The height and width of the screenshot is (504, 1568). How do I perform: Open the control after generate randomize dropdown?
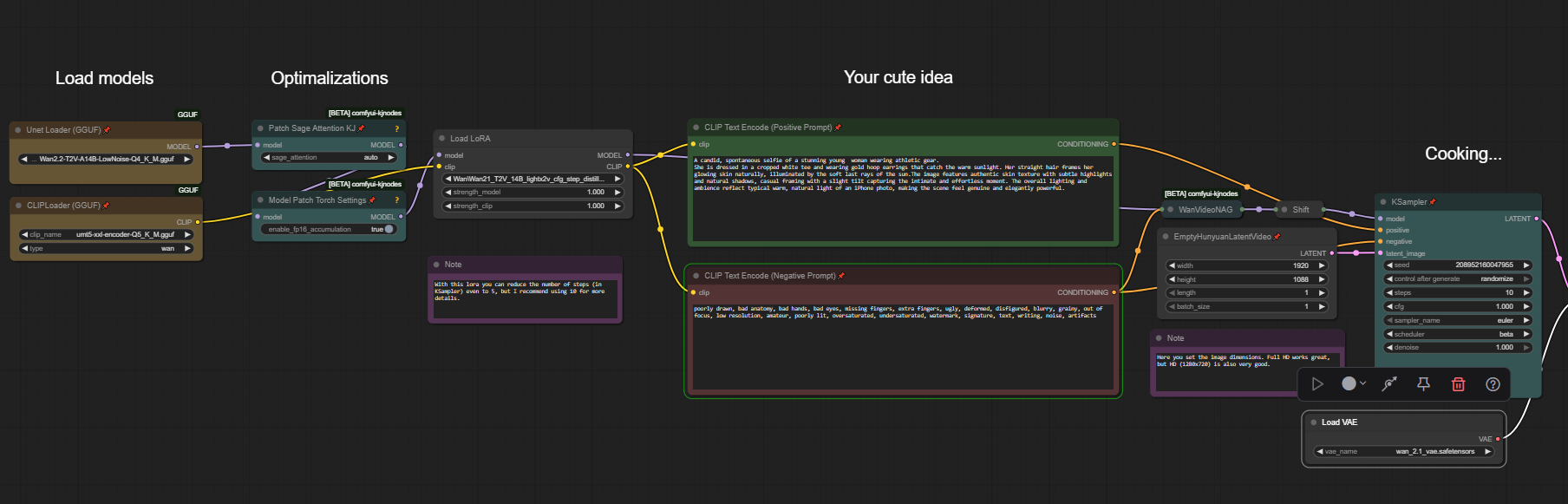(x=1458, y=278)
